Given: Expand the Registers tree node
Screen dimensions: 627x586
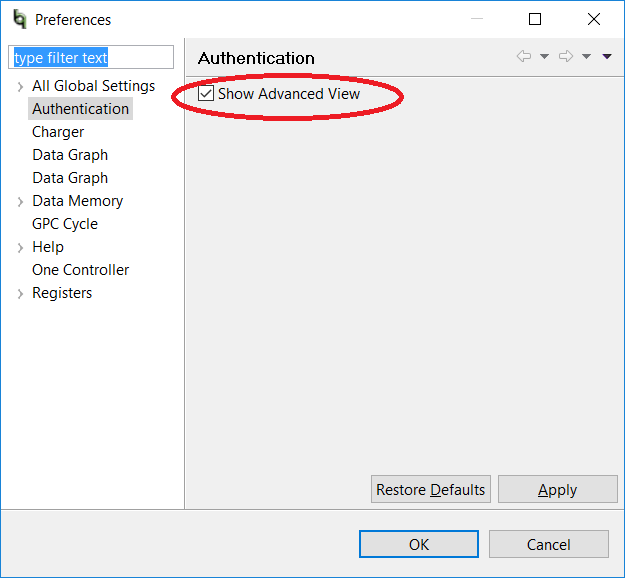Looking at the screenshot, I should (20, 294).
